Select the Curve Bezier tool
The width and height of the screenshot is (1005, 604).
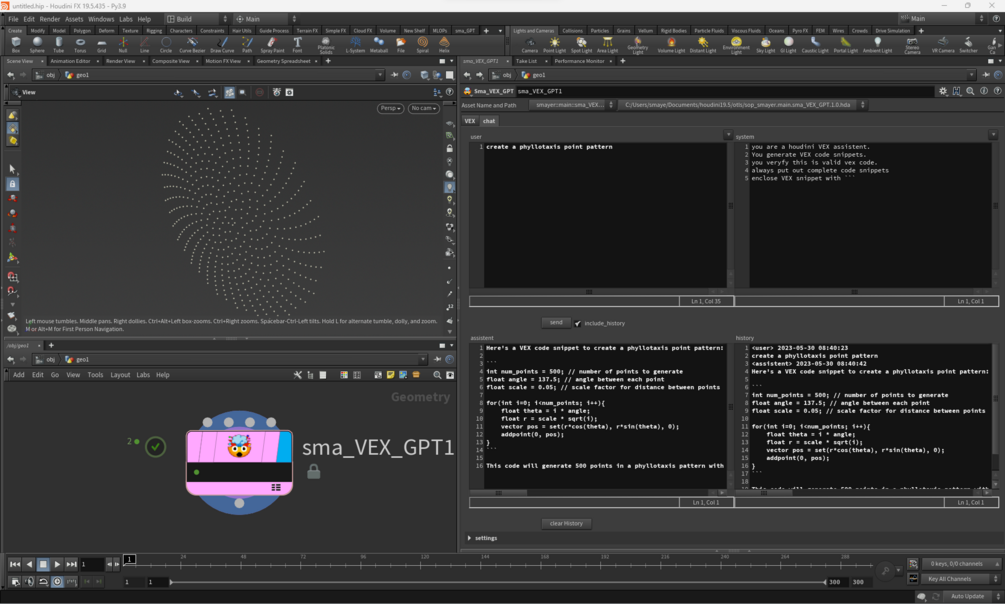(192, 44)
